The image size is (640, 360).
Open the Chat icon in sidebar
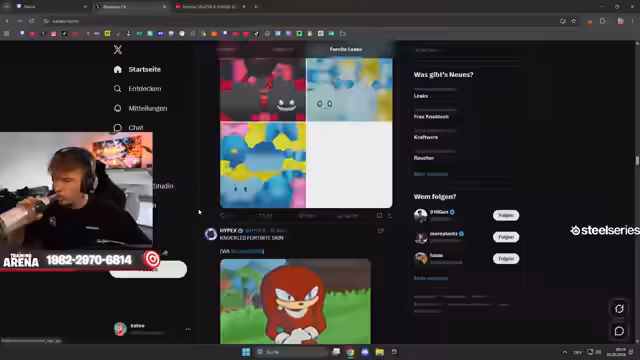point(118,127)
